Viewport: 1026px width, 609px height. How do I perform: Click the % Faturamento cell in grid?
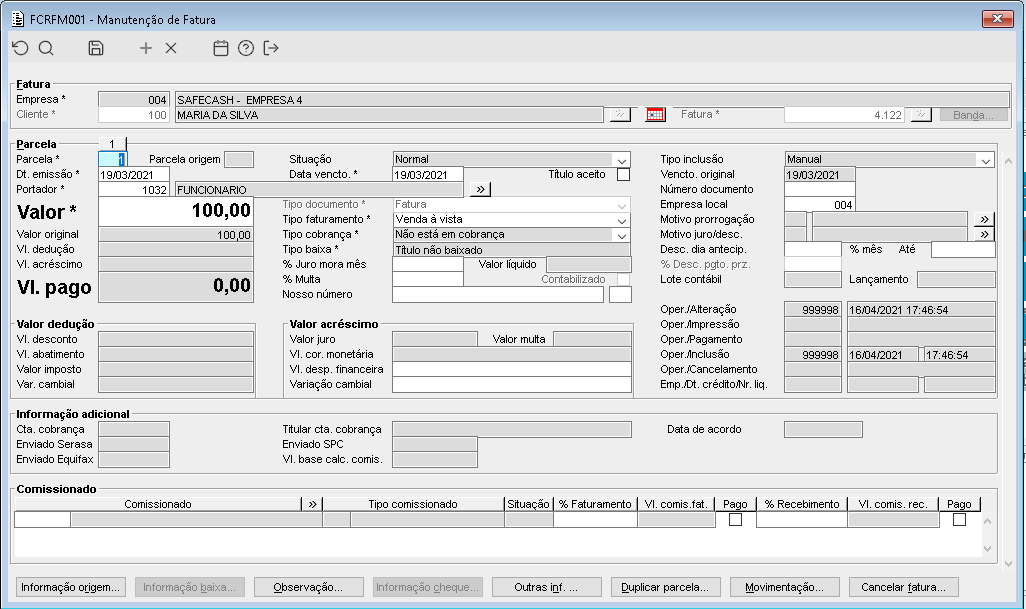pyautogui.click(x=595, y=520)
